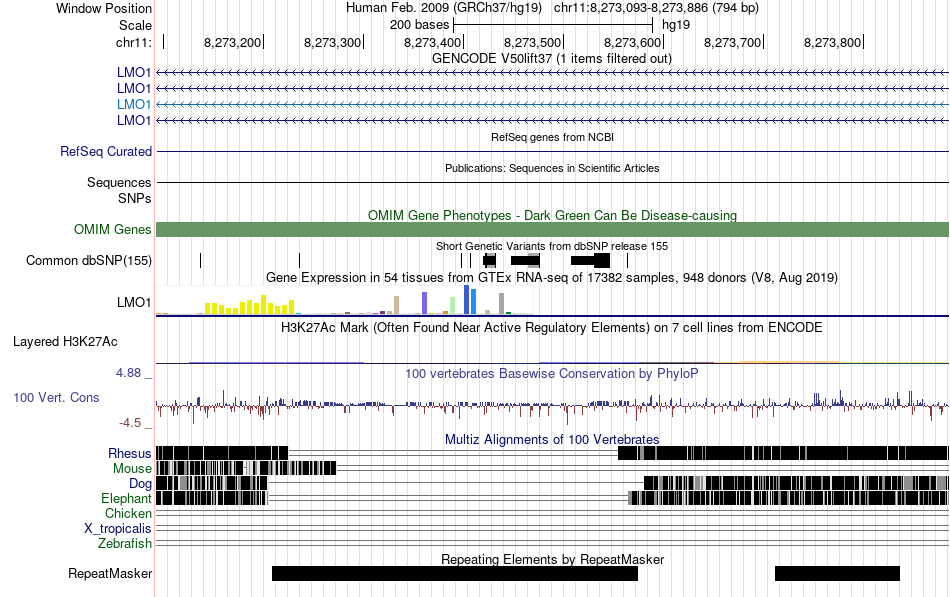Click the 8,273,800 ruler position label
Screen dimensions: 950x597
pyautogui.click(x=832, y=42)
